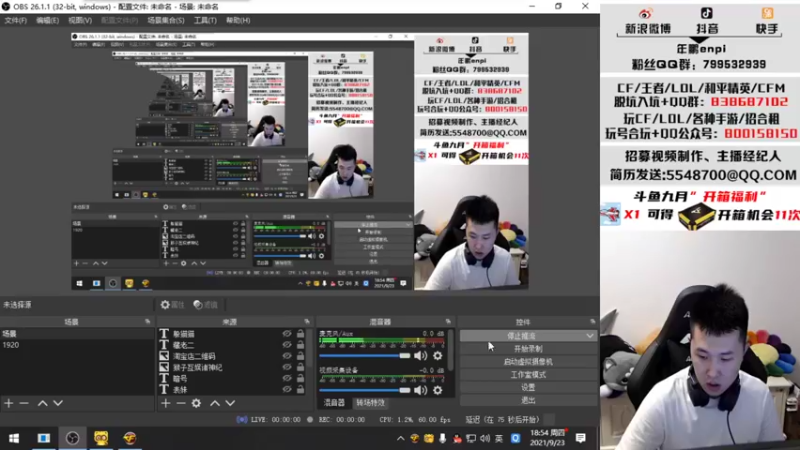Pop out the 来源 dock panel
Viewport: 800px width, 450px height.
click(307, 321)
